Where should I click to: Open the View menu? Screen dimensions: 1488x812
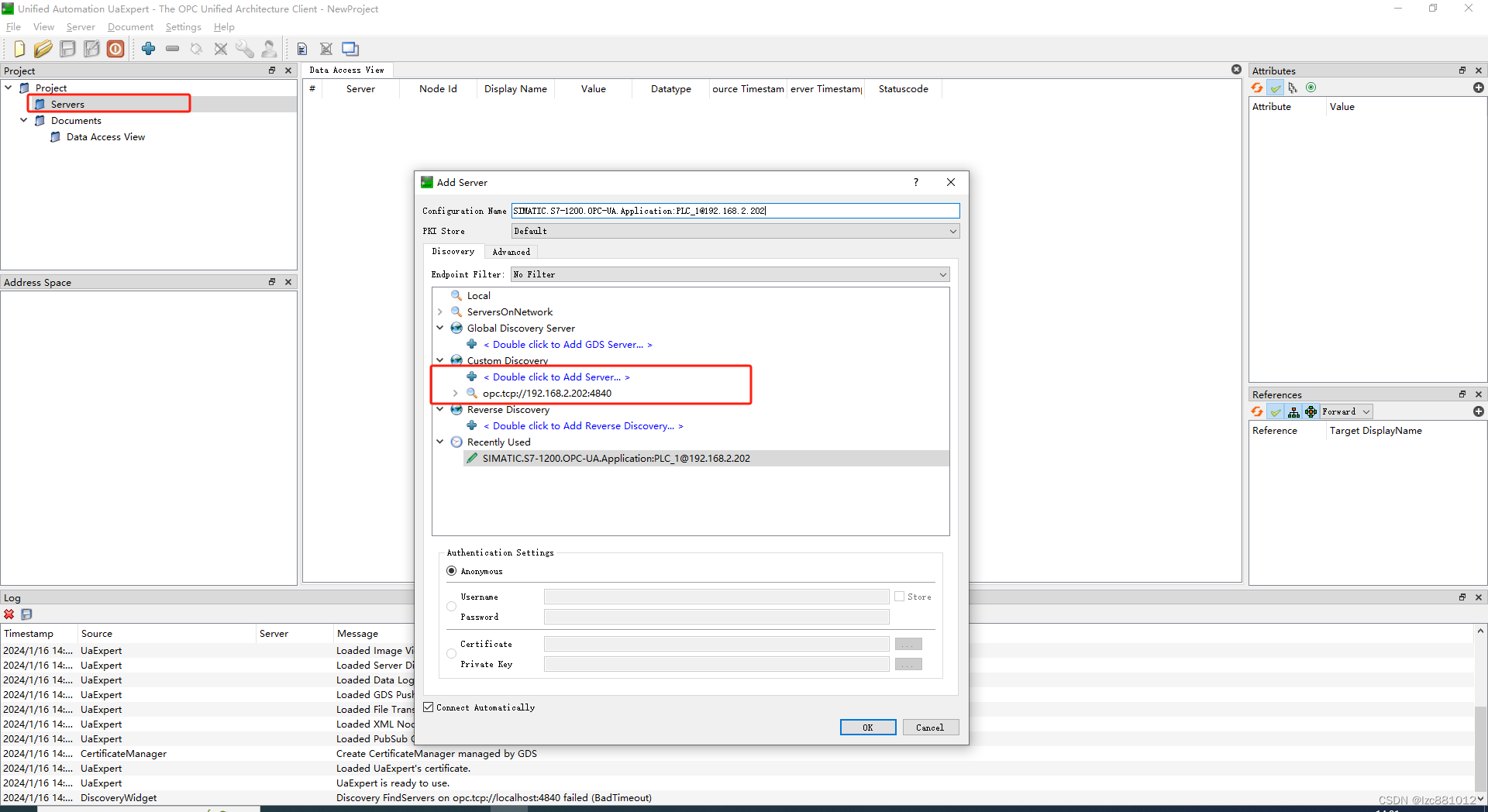(43, 27)
